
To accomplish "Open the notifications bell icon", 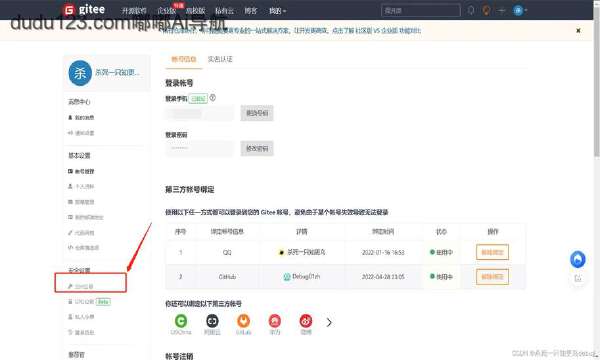I will (x=471, y=10).
